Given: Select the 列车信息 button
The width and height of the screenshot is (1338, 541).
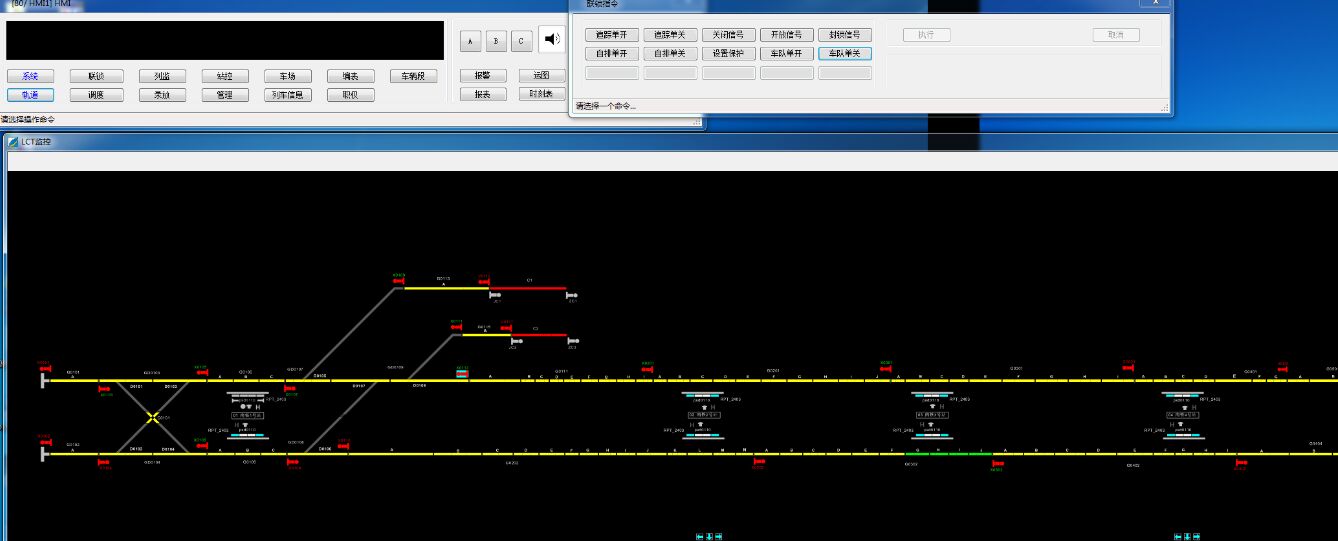Looking at the screenshot, I should 288,95.
